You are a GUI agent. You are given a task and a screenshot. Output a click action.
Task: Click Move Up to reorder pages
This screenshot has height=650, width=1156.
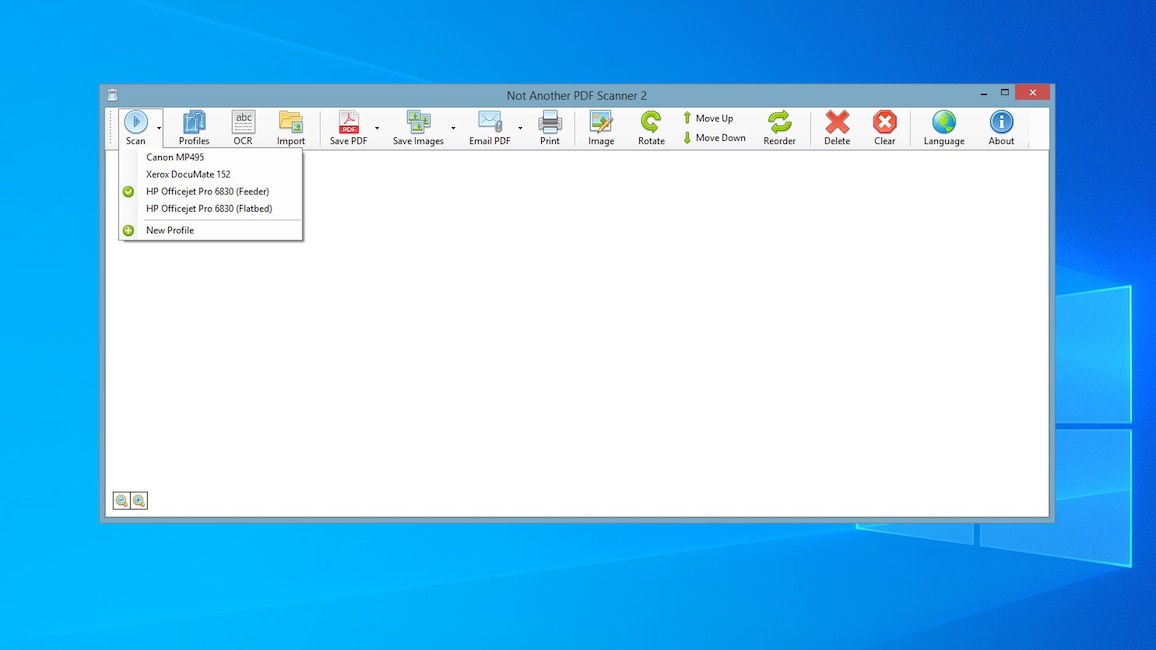(x=710, y=118)
